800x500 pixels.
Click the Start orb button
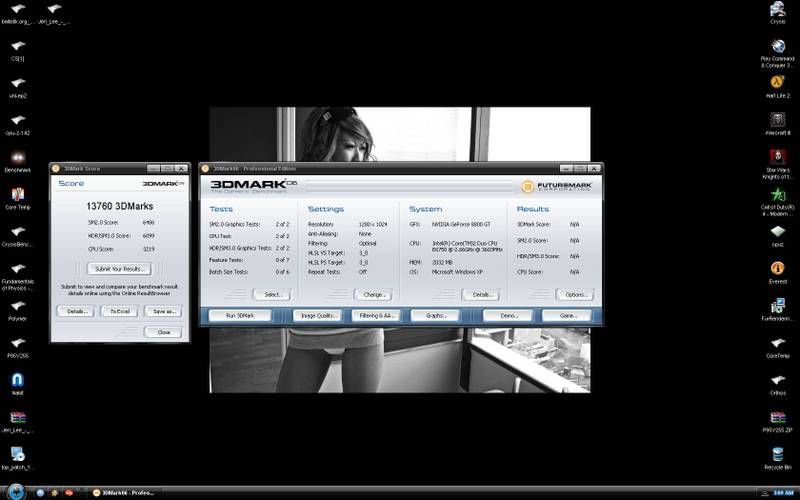tap(16, 492)
